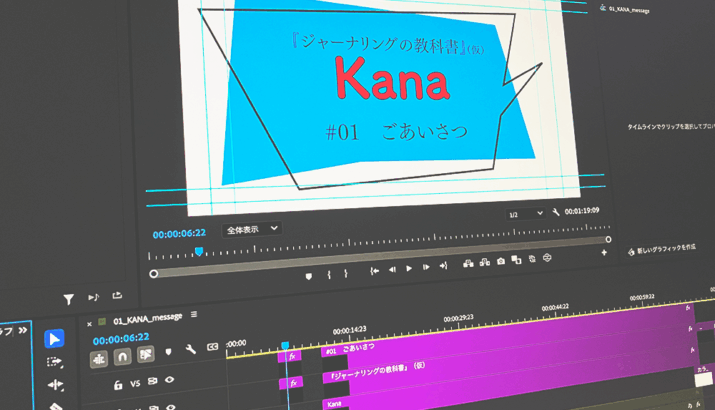Export frame with camera icon
The height and width of the screenshot is (410, 715).
click(500, 261)
